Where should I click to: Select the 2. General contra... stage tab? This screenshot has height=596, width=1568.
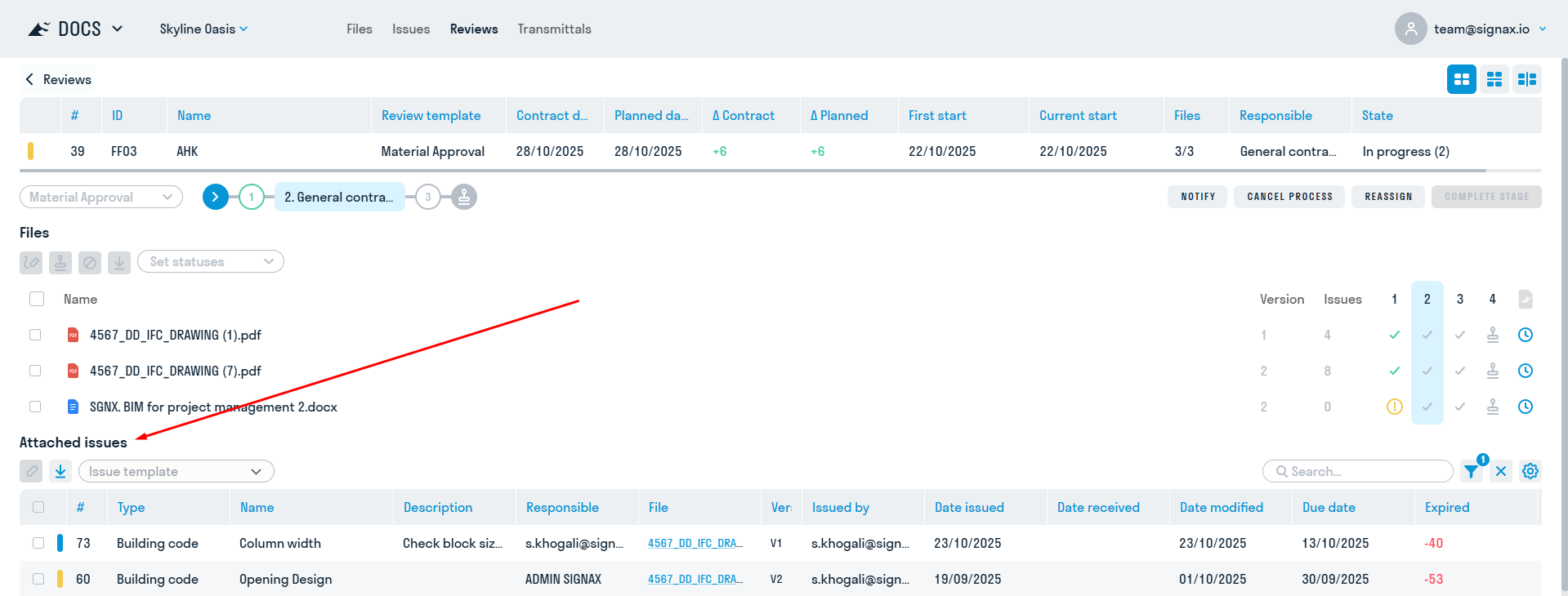(x=340, y=197)
